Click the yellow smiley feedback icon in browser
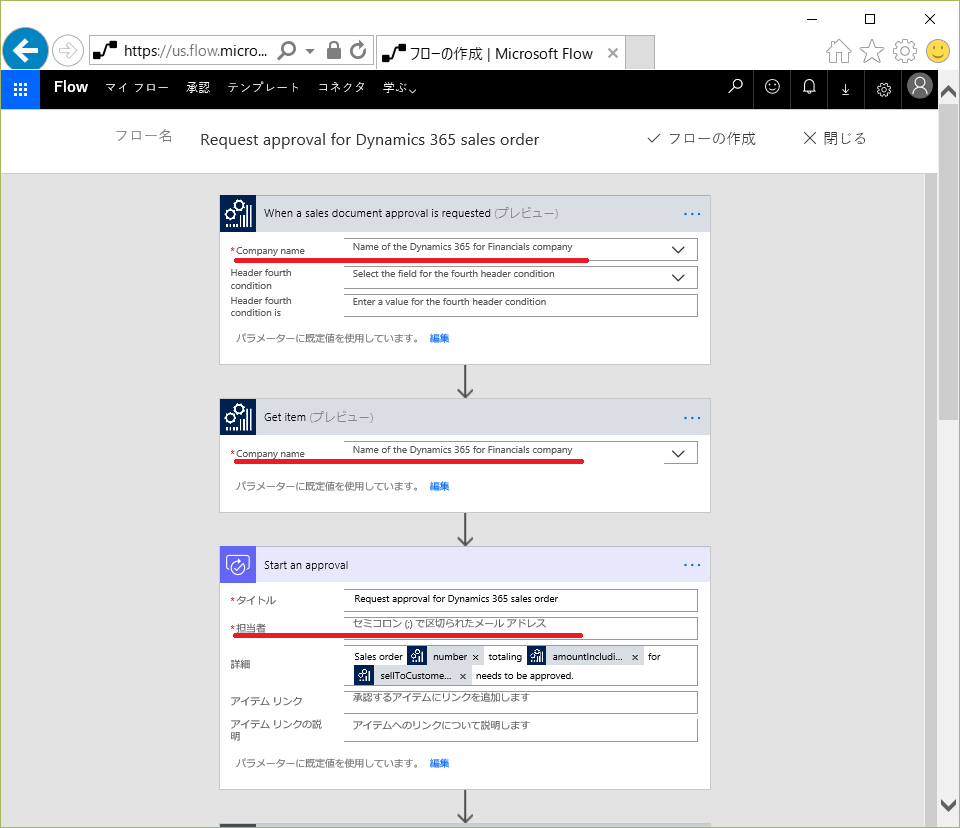Image resolution: width=960 pixels, height=828 pixels. (x=937, y=51)
